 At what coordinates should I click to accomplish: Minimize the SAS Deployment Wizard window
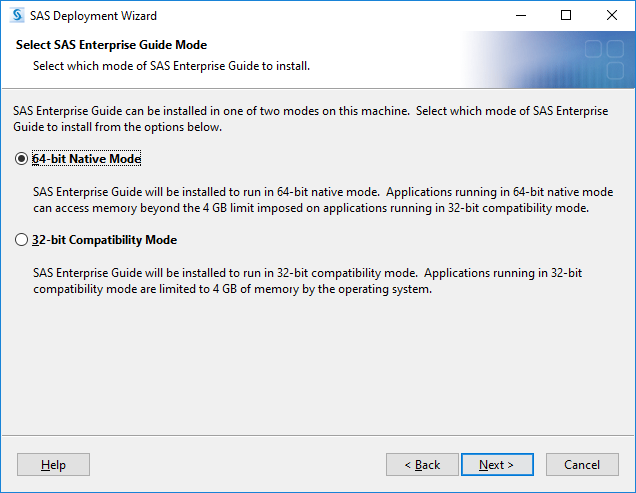[x=521, y=15]
